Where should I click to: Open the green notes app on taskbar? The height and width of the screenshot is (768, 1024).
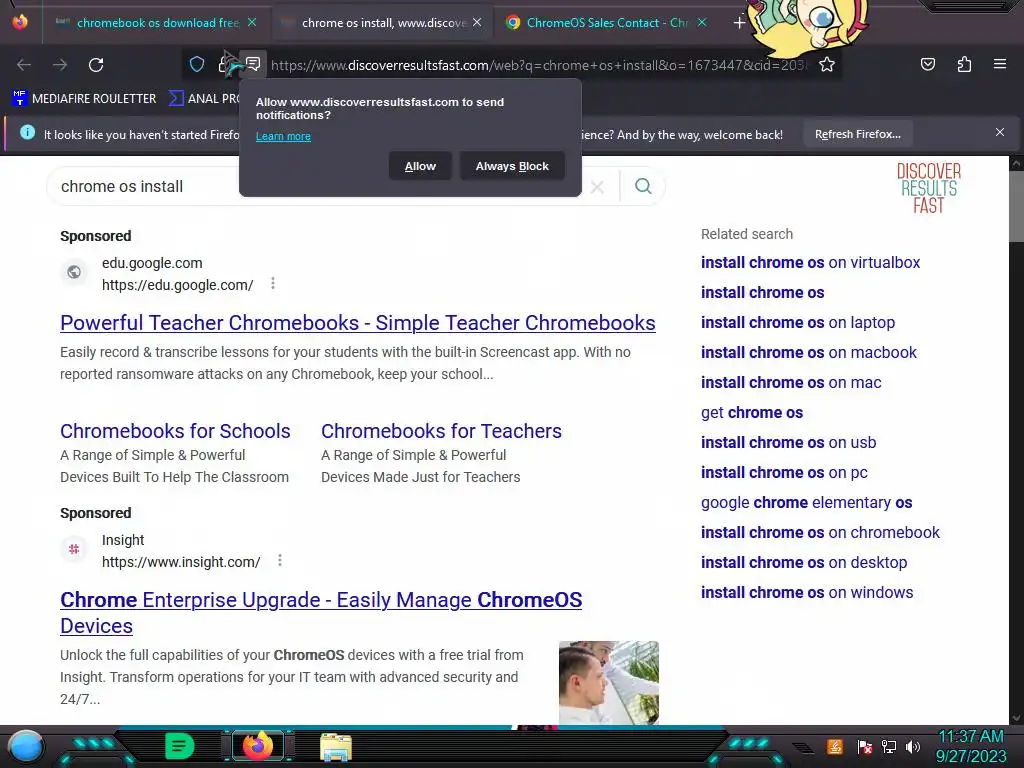[180, 746]
